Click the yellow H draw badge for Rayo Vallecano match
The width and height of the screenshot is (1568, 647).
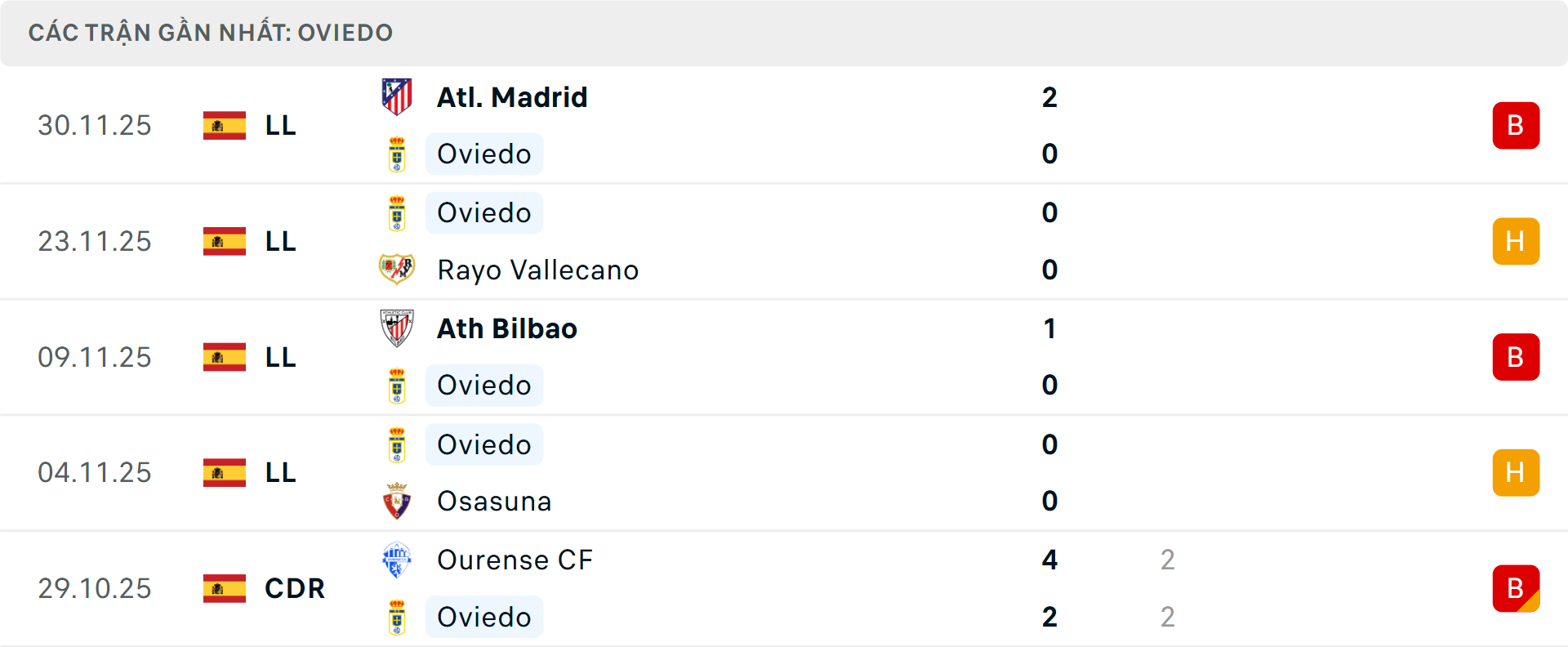[x=1517, y=241]
